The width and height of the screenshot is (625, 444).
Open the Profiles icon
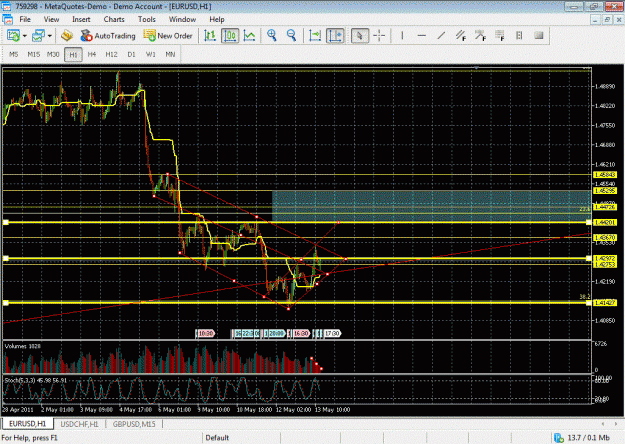(x=39, y=36)
